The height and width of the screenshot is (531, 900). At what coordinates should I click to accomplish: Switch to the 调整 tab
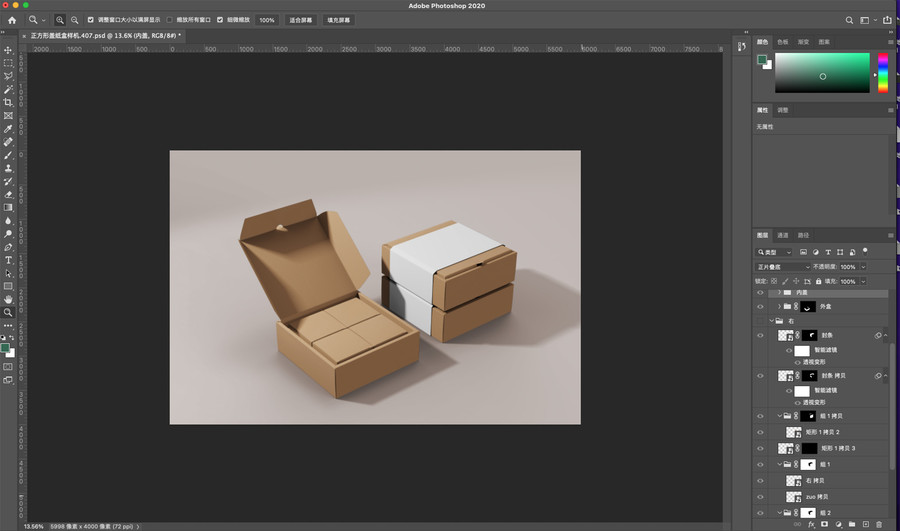(x=783, y=110)
